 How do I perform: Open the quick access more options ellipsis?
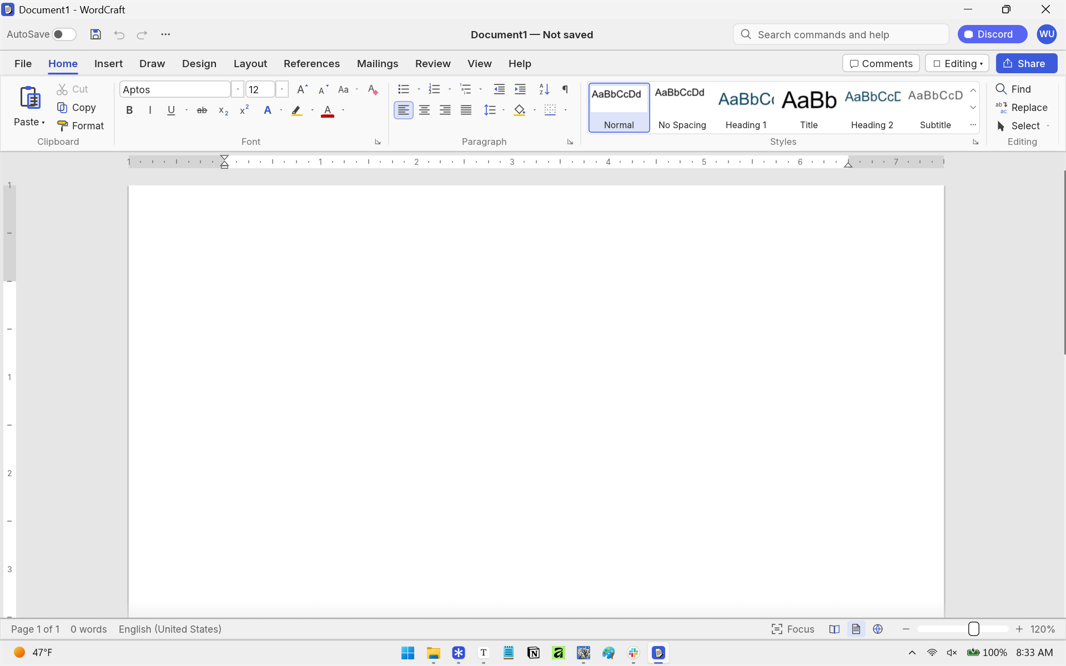[165, 34]
